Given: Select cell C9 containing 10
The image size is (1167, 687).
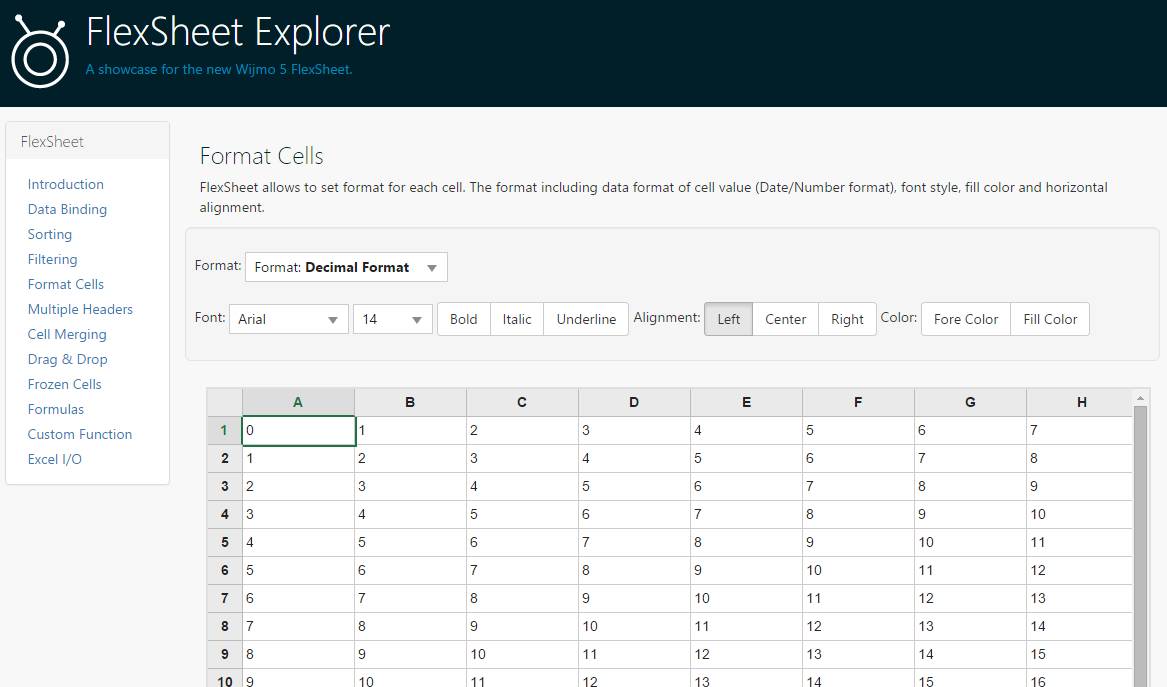Looking at the screenshot, I should pyautogui.click(x=522, y=654).
